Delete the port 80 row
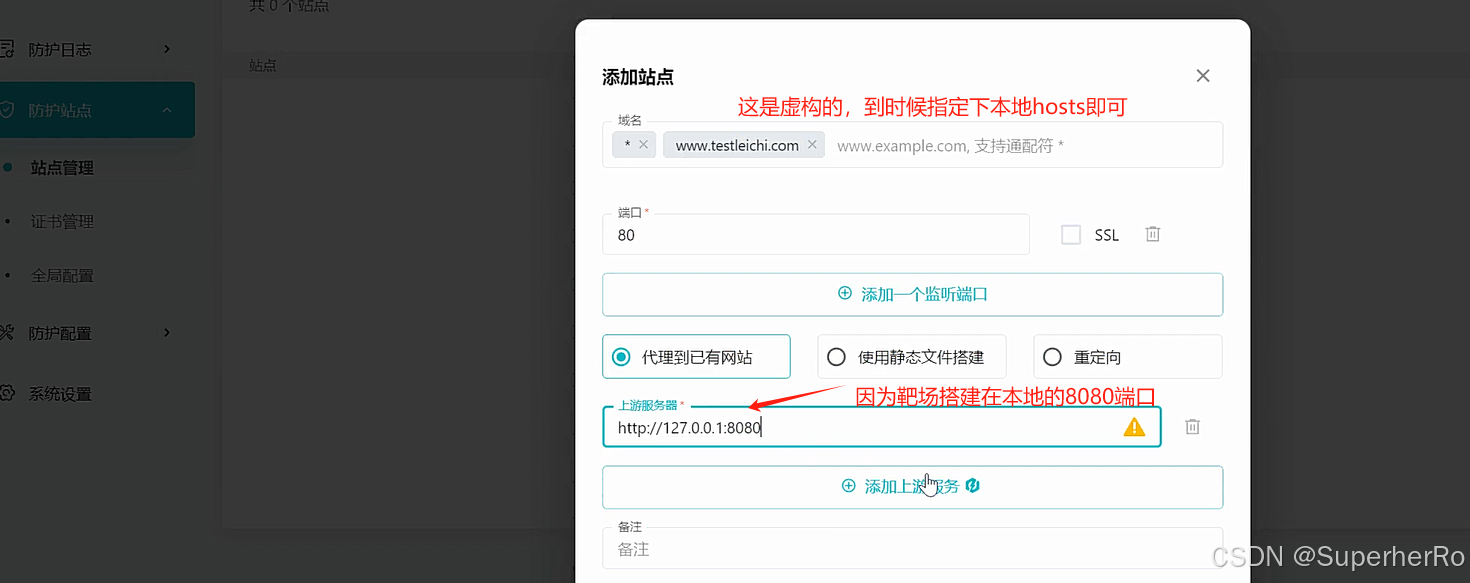Screen dimensions: 1470x583 click(1153, 234)
